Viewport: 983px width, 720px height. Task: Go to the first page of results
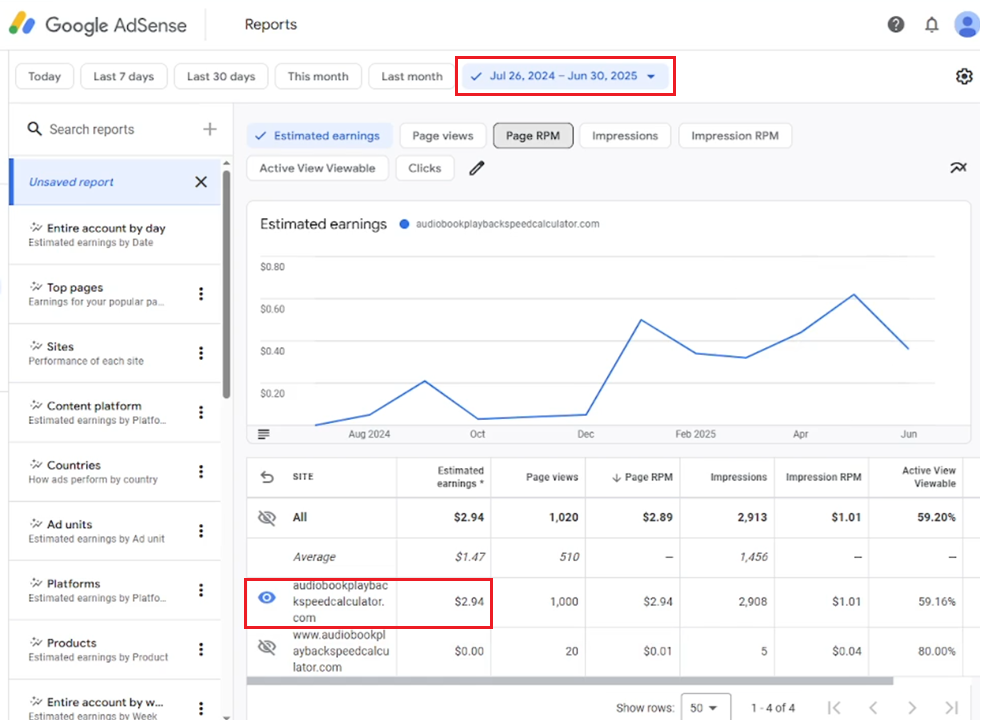click(x=834, y=708)
